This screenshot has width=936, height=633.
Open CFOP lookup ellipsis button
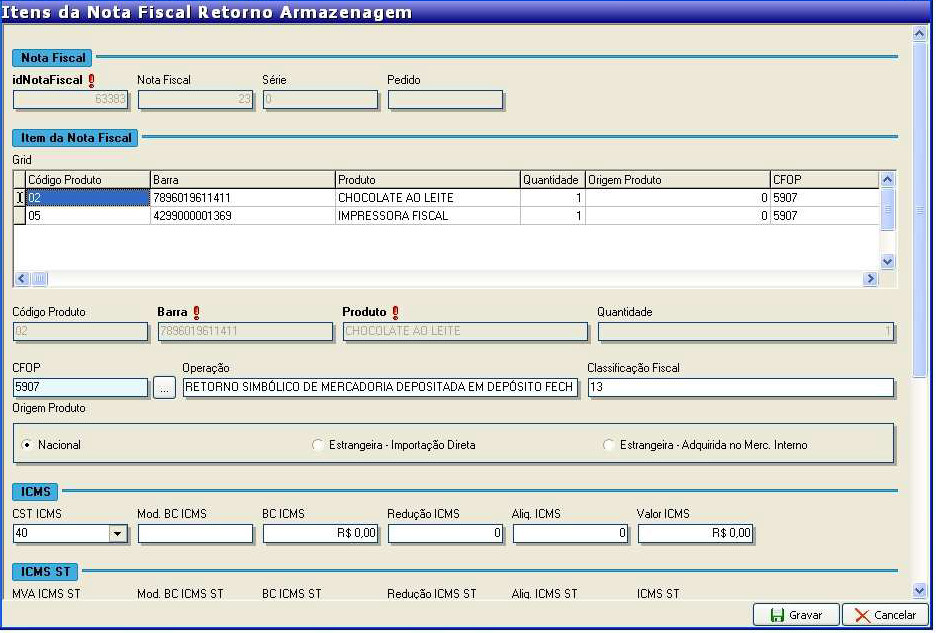pos(164,388)
